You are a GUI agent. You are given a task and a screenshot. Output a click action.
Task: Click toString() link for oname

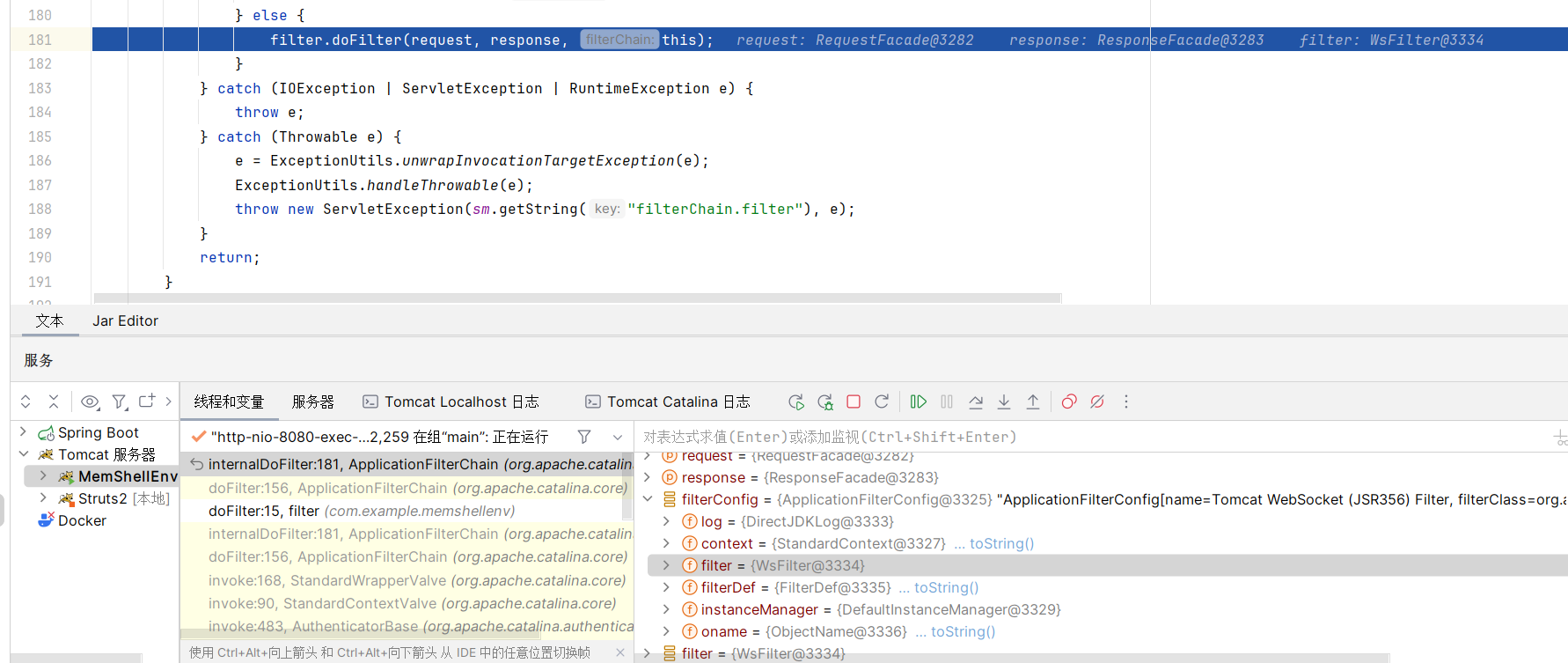click(x=963, y=631)
